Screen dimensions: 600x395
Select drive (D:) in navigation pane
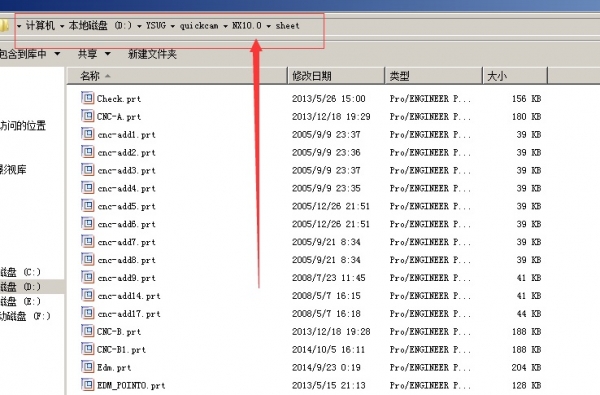[x=20, y=287]
